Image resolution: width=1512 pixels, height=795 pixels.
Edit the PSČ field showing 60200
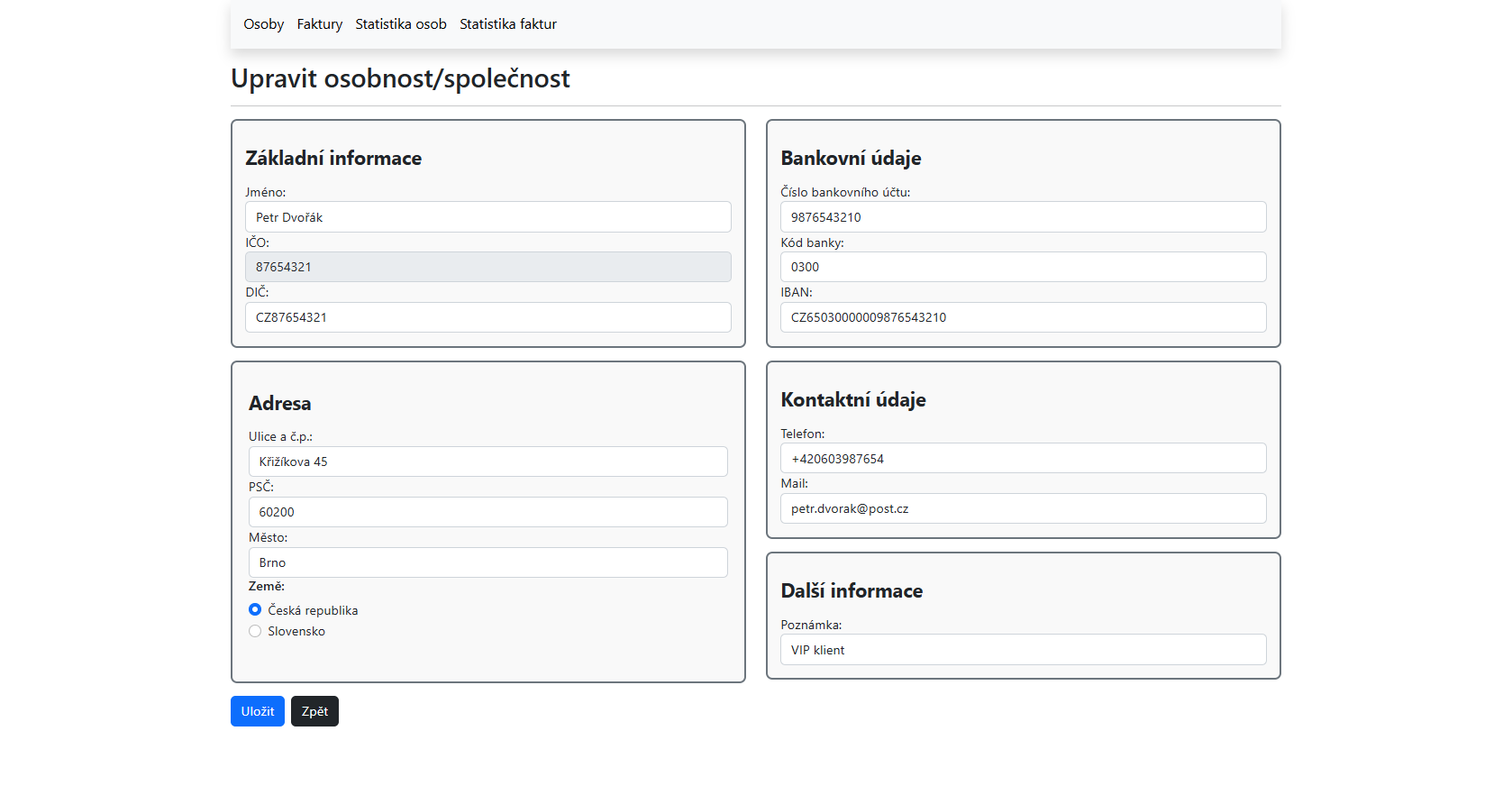pos(487,512)
